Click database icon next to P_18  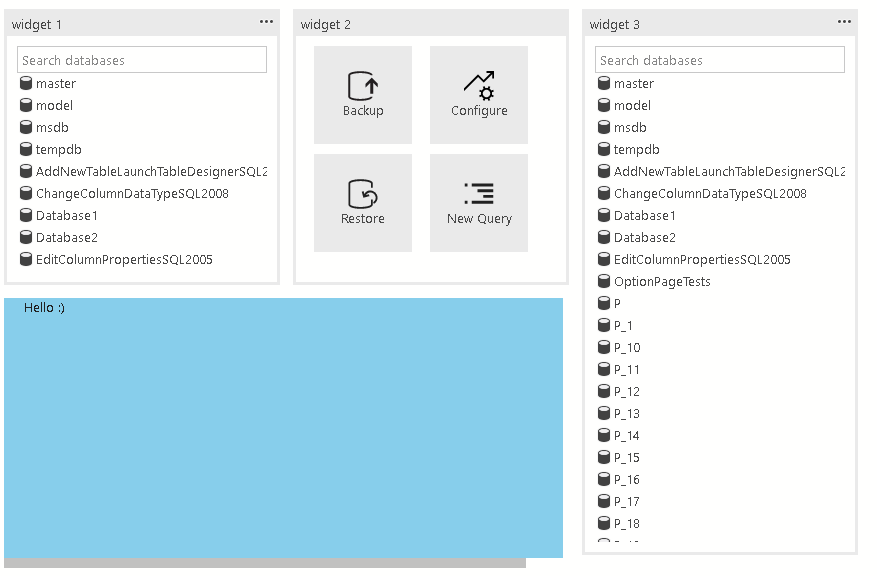604,524
